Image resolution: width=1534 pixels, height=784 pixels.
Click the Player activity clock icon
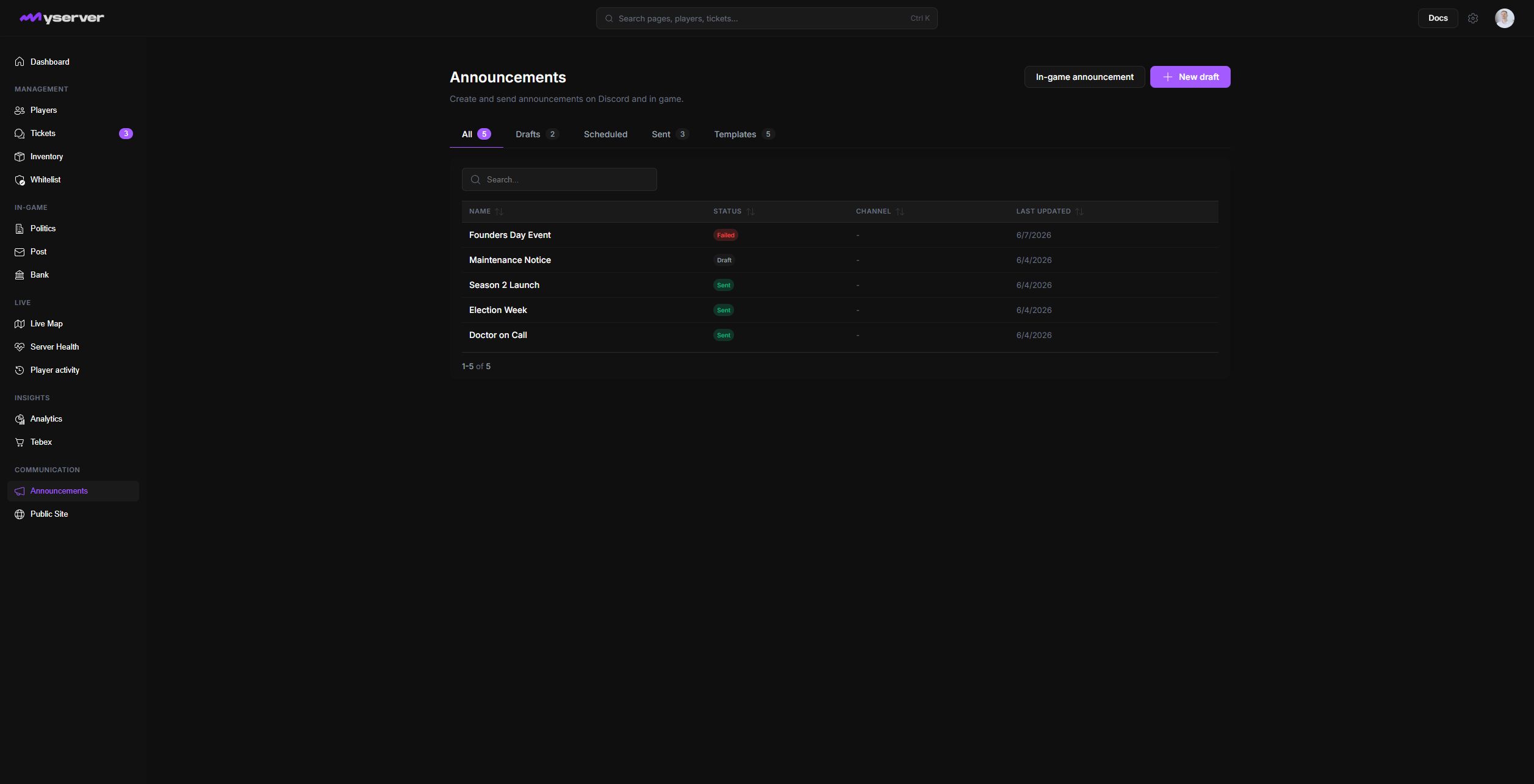point(20,370)
